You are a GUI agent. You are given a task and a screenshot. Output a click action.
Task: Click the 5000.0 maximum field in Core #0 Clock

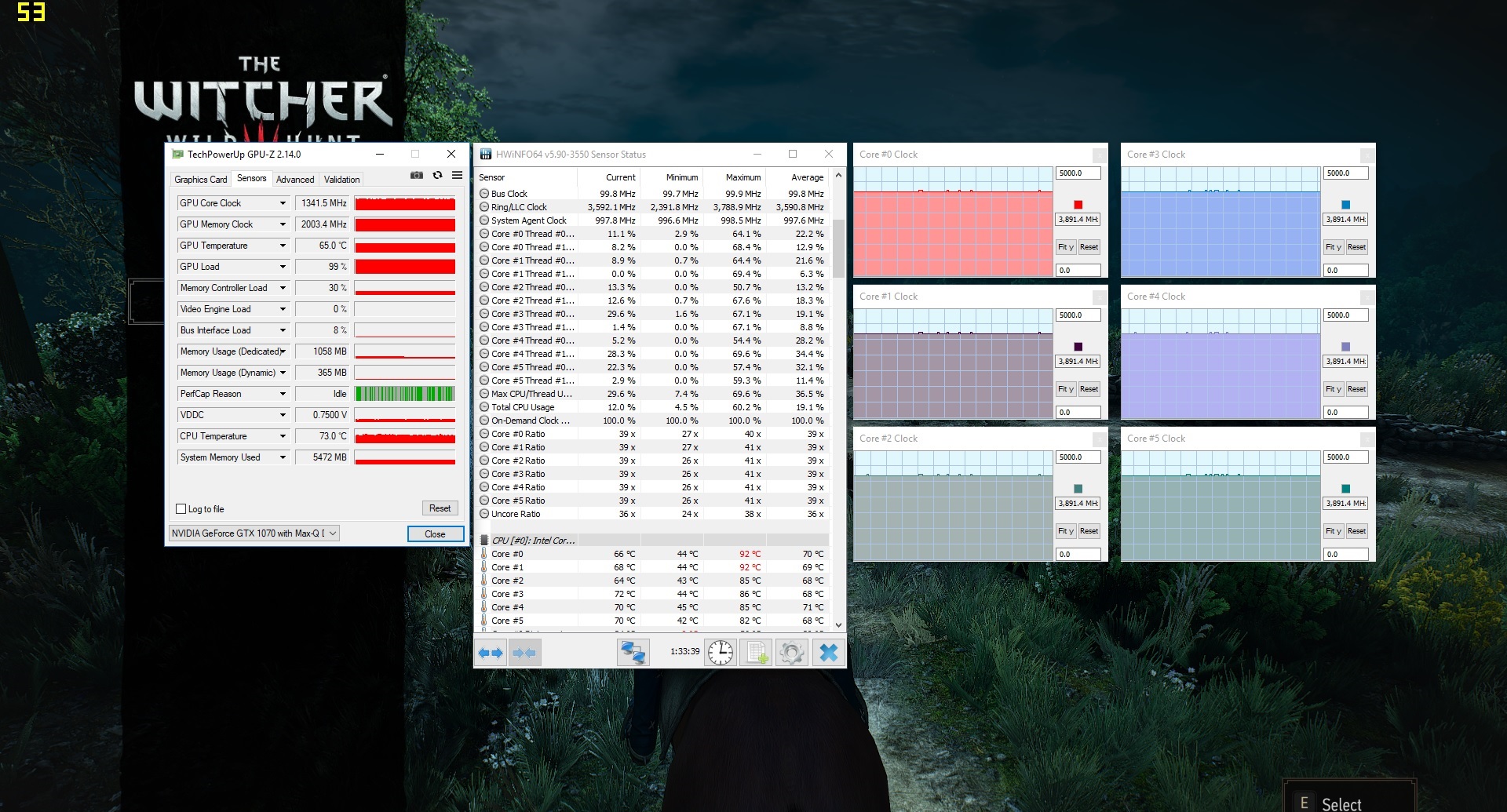pyautogui.click(x=1078, y=173)
